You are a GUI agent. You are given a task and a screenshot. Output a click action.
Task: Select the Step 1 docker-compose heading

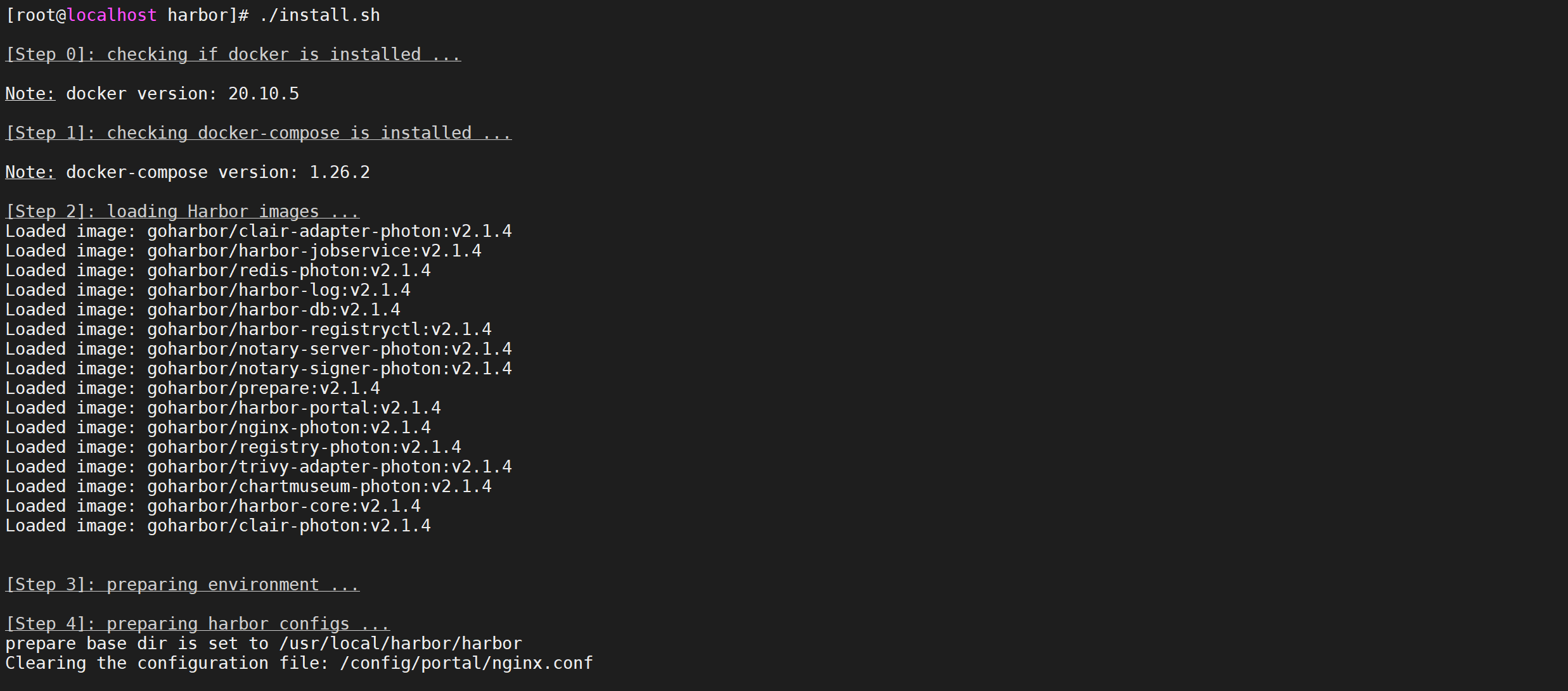click(x=259, y=134)
